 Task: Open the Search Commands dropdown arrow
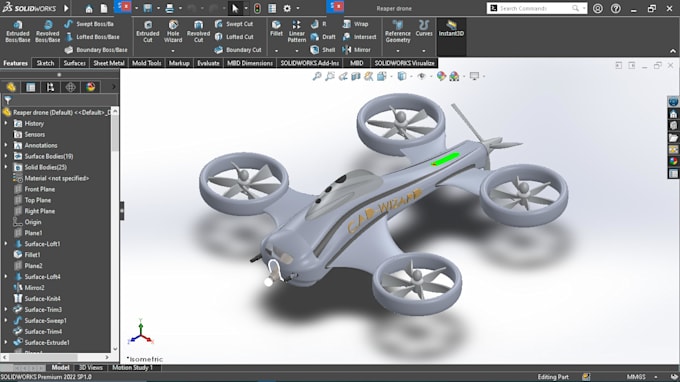[584, 8]
